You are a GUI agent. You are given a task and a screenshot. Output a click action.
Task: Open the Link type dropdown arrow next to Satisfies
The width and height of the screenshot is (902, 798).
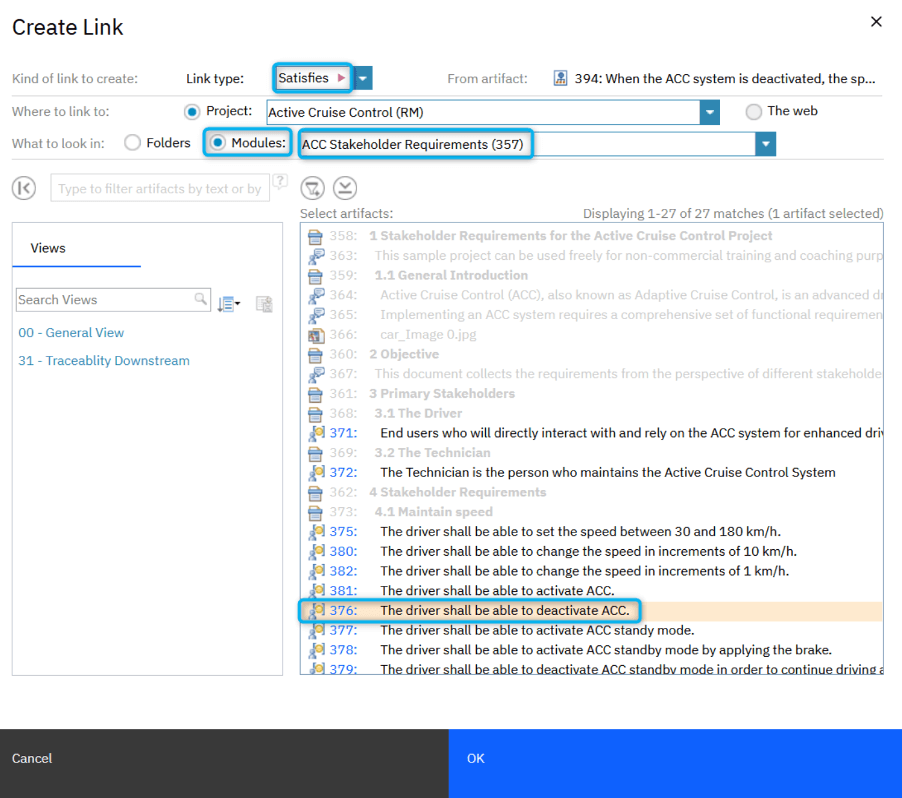pyautogui.click(x=361, y=77)
